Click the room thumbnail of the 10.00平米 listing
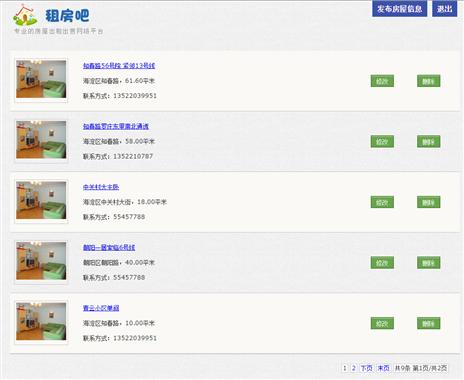Screen dimensions: 464x380 click(x=41, y=322)
